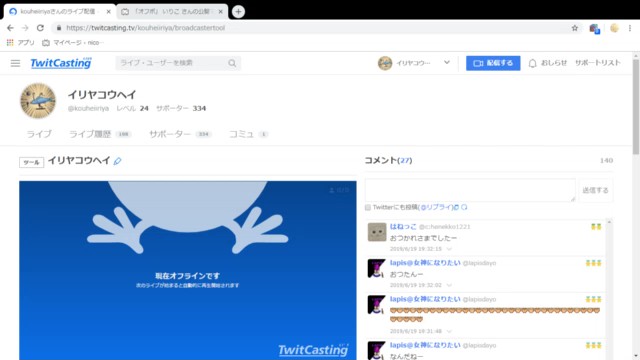Screen dimensions: 640x360
Task: Click the browser forward arrow
Action: [x=25, y=28]
